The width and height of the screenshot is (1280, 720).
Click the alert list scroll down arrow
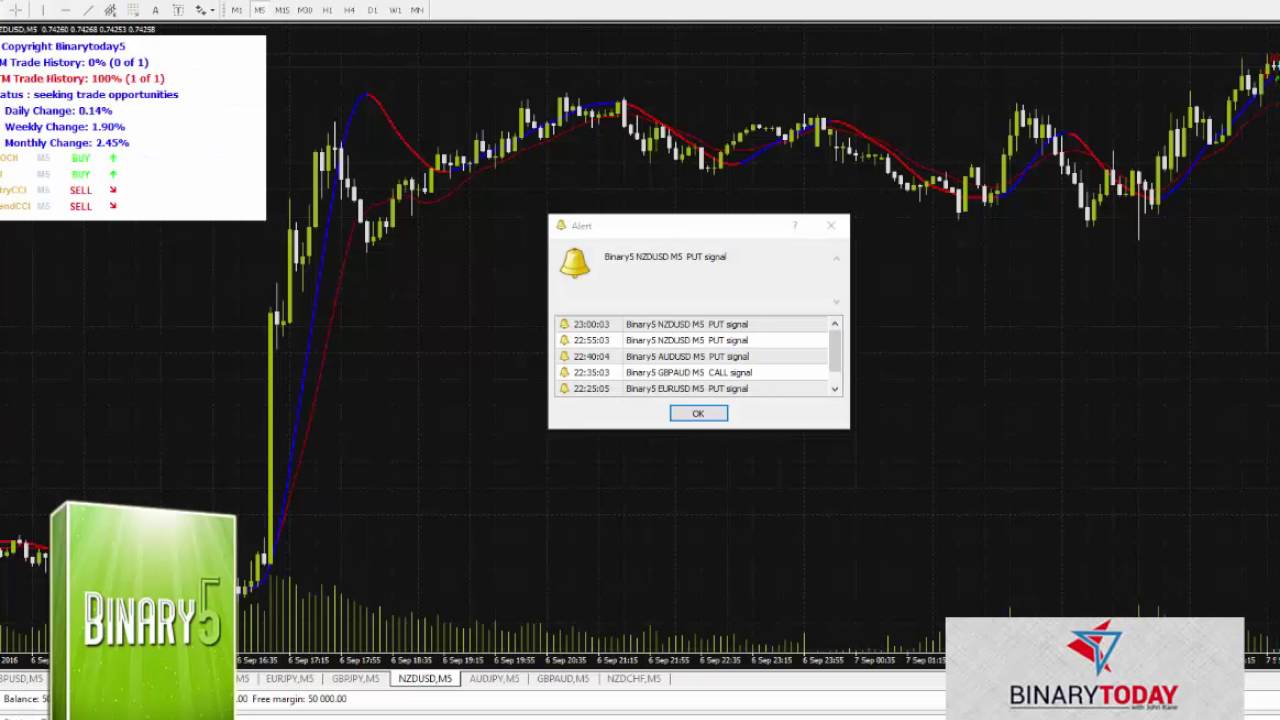click(835, 389)
